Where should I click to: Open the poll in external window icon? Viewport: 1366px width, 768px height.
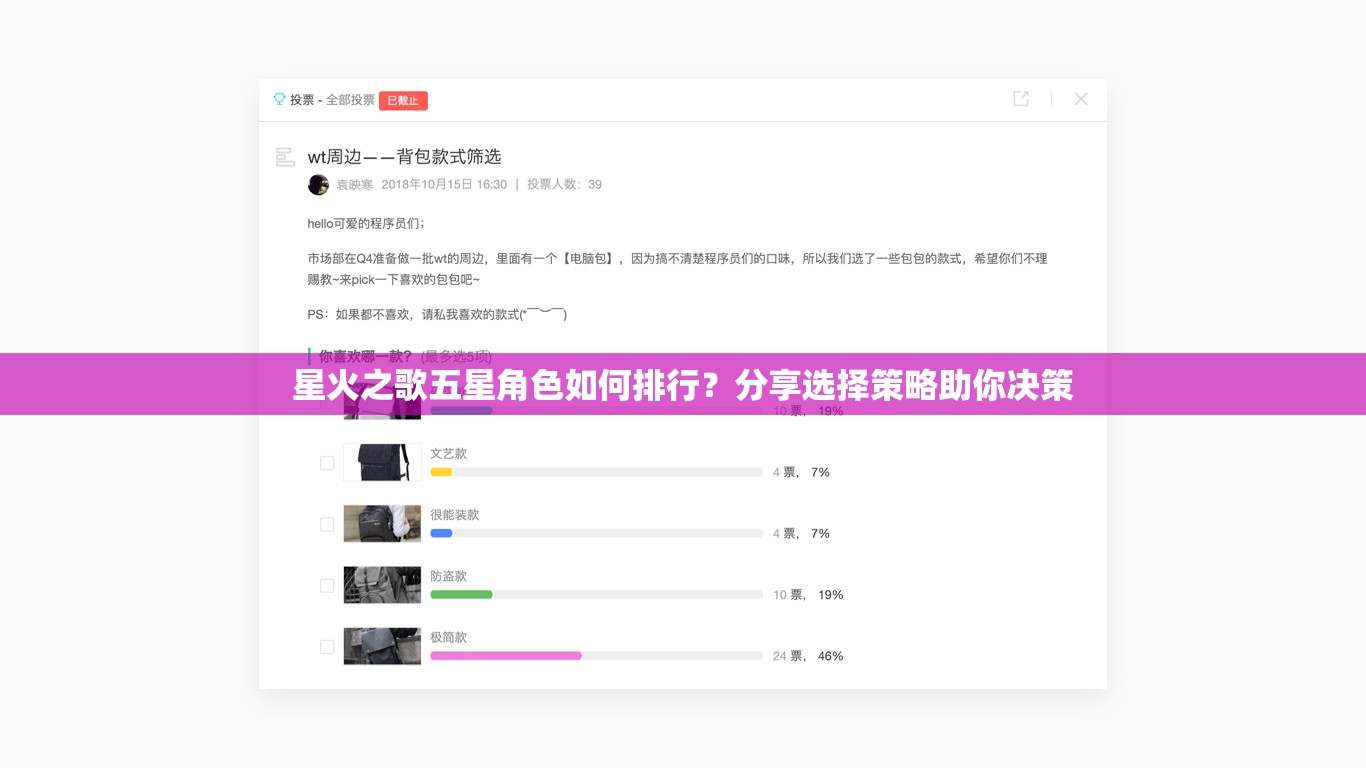[1021, 99]
